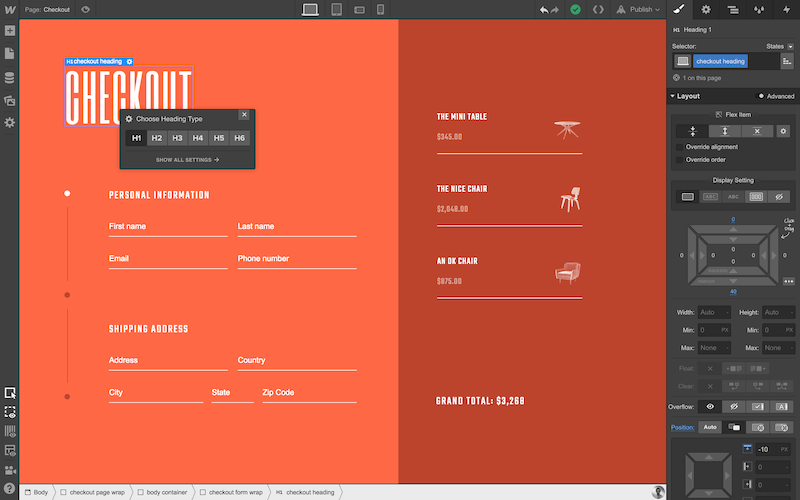The height and width of the screenshot is (500, 800).
Task: Toggle the Advanced layout switch
Action: [761, 96]
